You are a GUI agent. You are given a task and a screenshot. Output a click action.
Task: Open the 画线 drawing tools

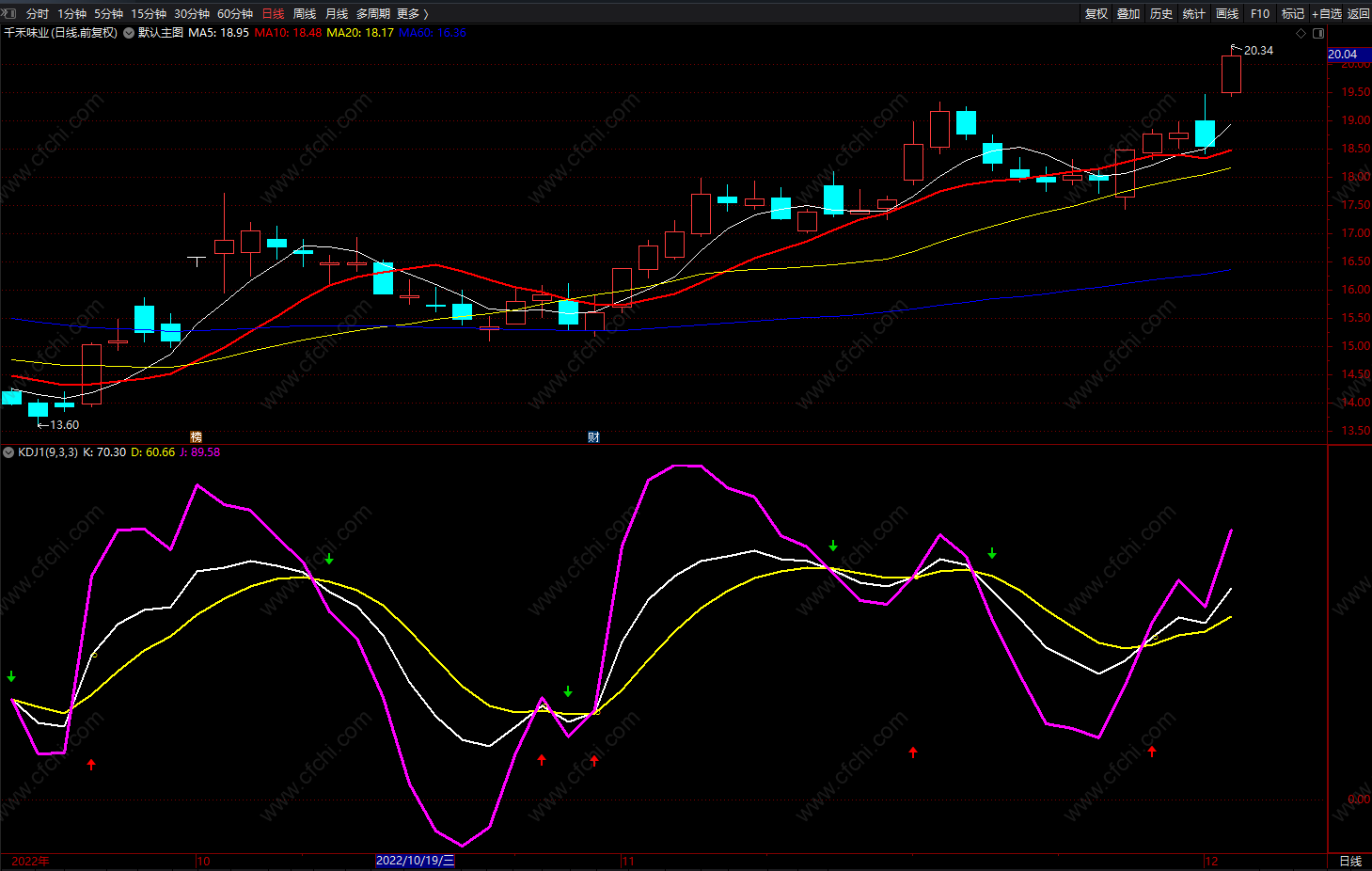pos(1227,13)
